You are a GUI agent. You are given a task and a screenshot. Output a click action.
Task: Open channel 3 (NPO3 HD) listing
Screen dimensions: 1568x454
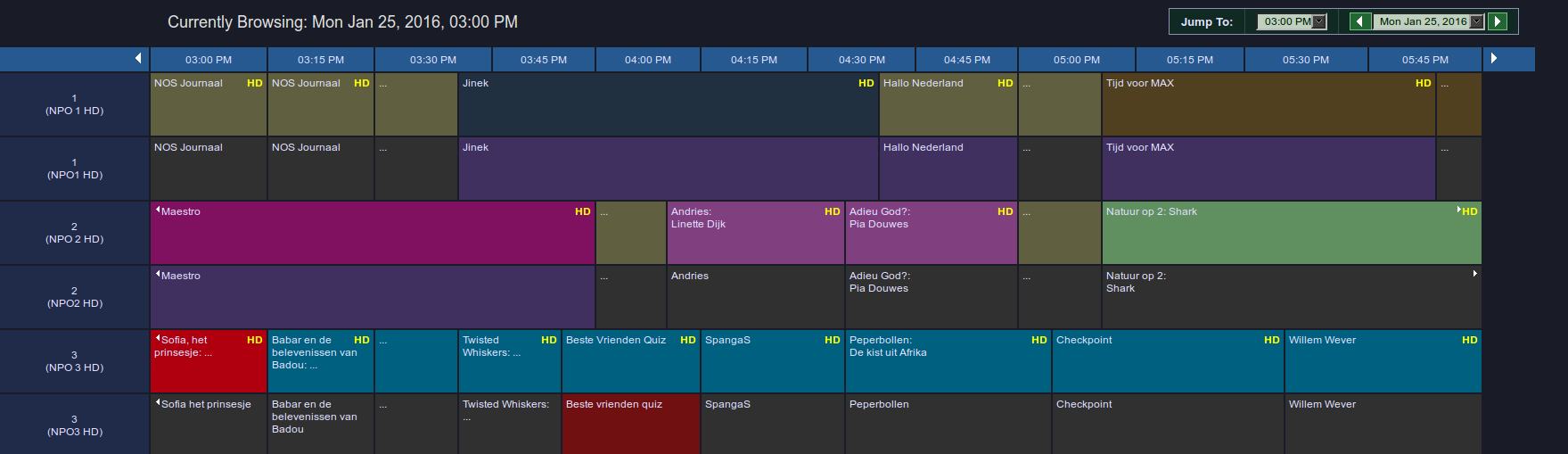(x=75, y=425)
